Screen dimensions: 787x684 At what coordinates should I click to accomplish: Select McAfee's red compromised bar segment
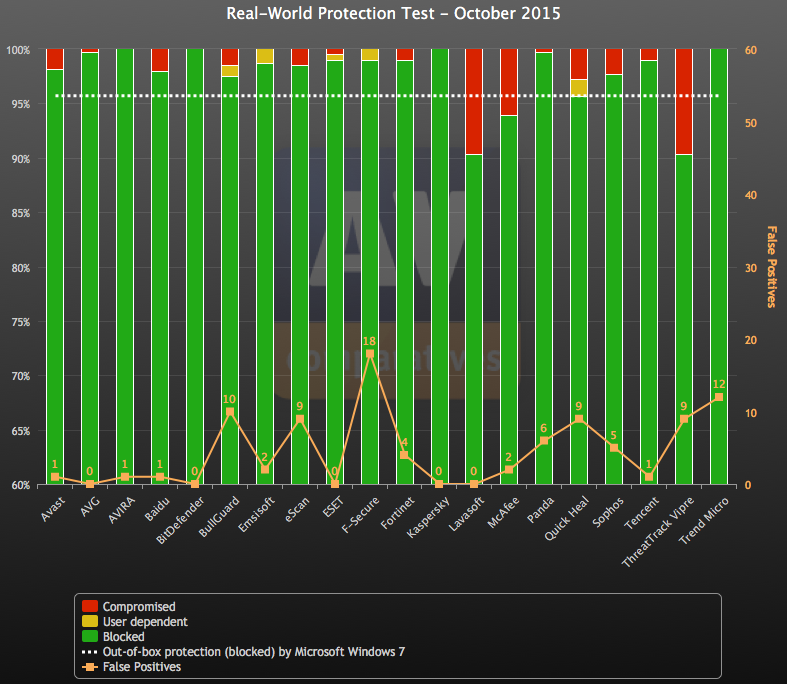(509, 80)
